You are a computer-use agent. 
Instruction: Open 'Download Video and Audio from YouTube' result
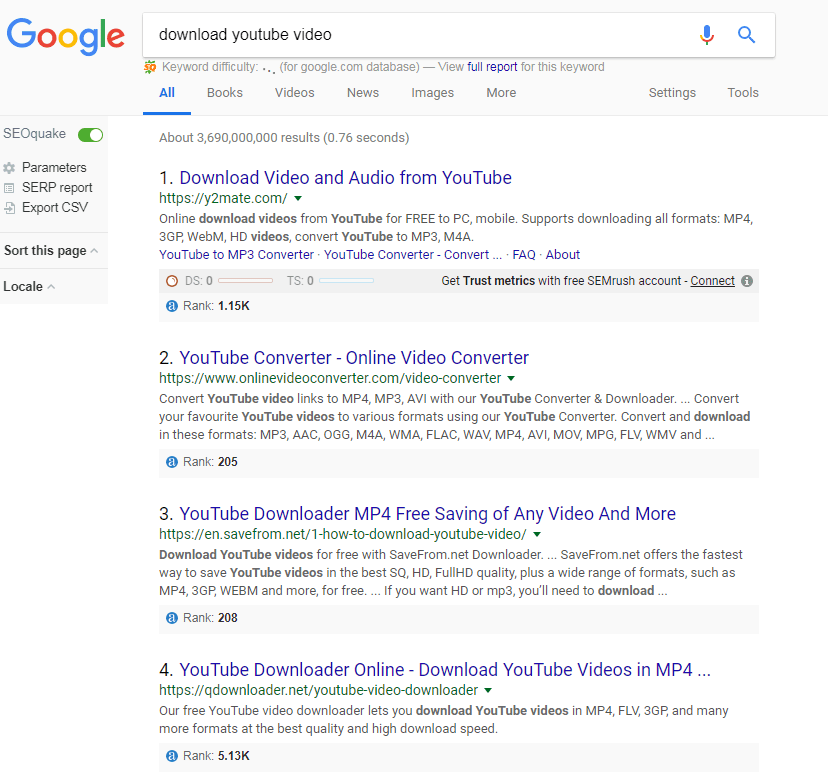click(x=345, y=178)
